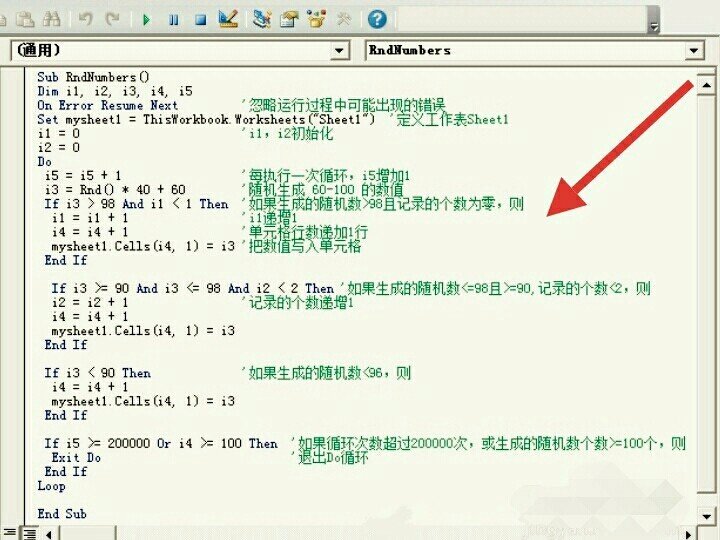Toggle Design Mode icon
Viewport: 720px width, 540px height.
click(227, 18)
